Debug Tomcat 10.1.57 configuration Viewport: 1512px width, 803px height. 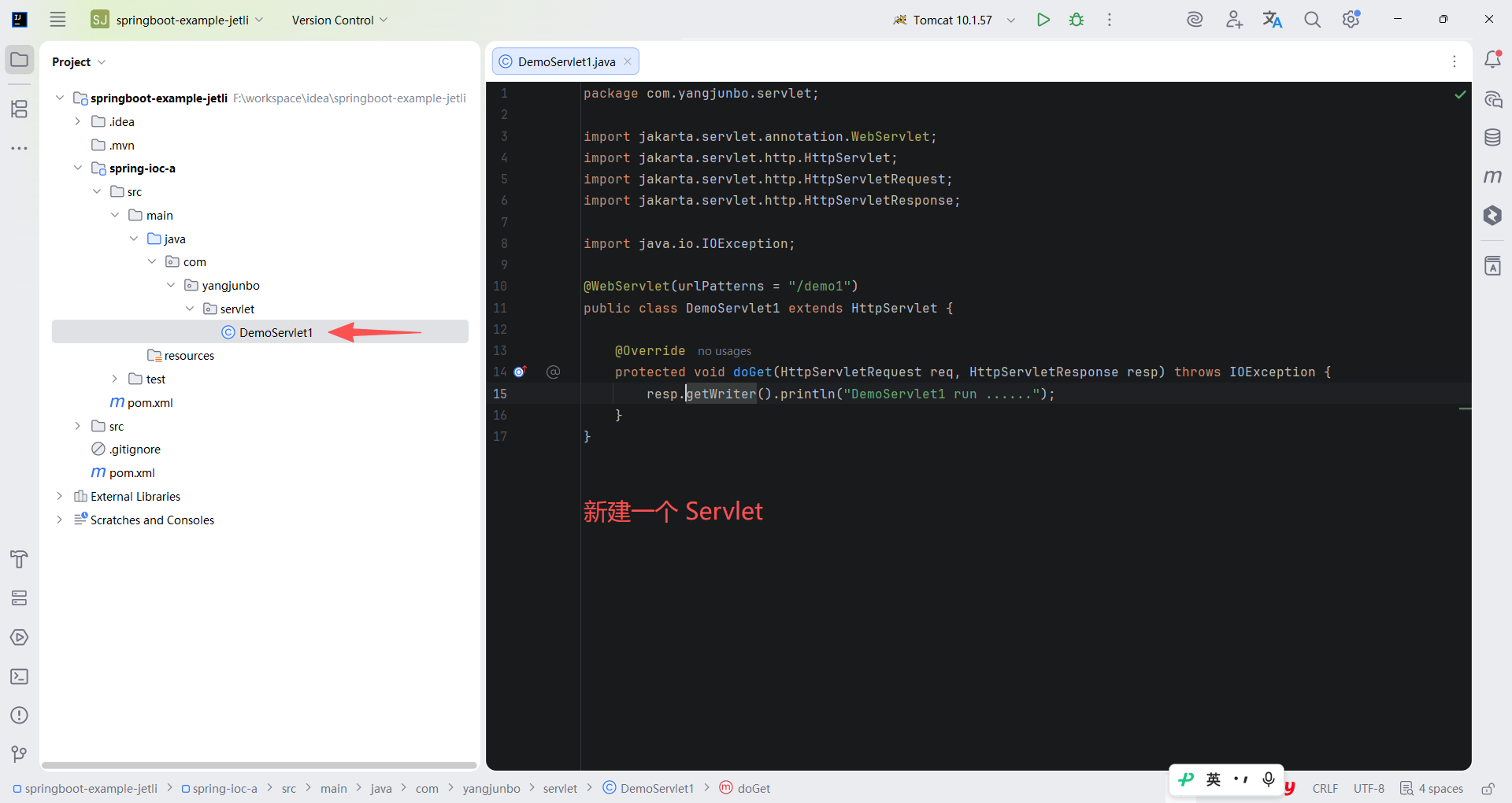click(x=1077, y=20)
